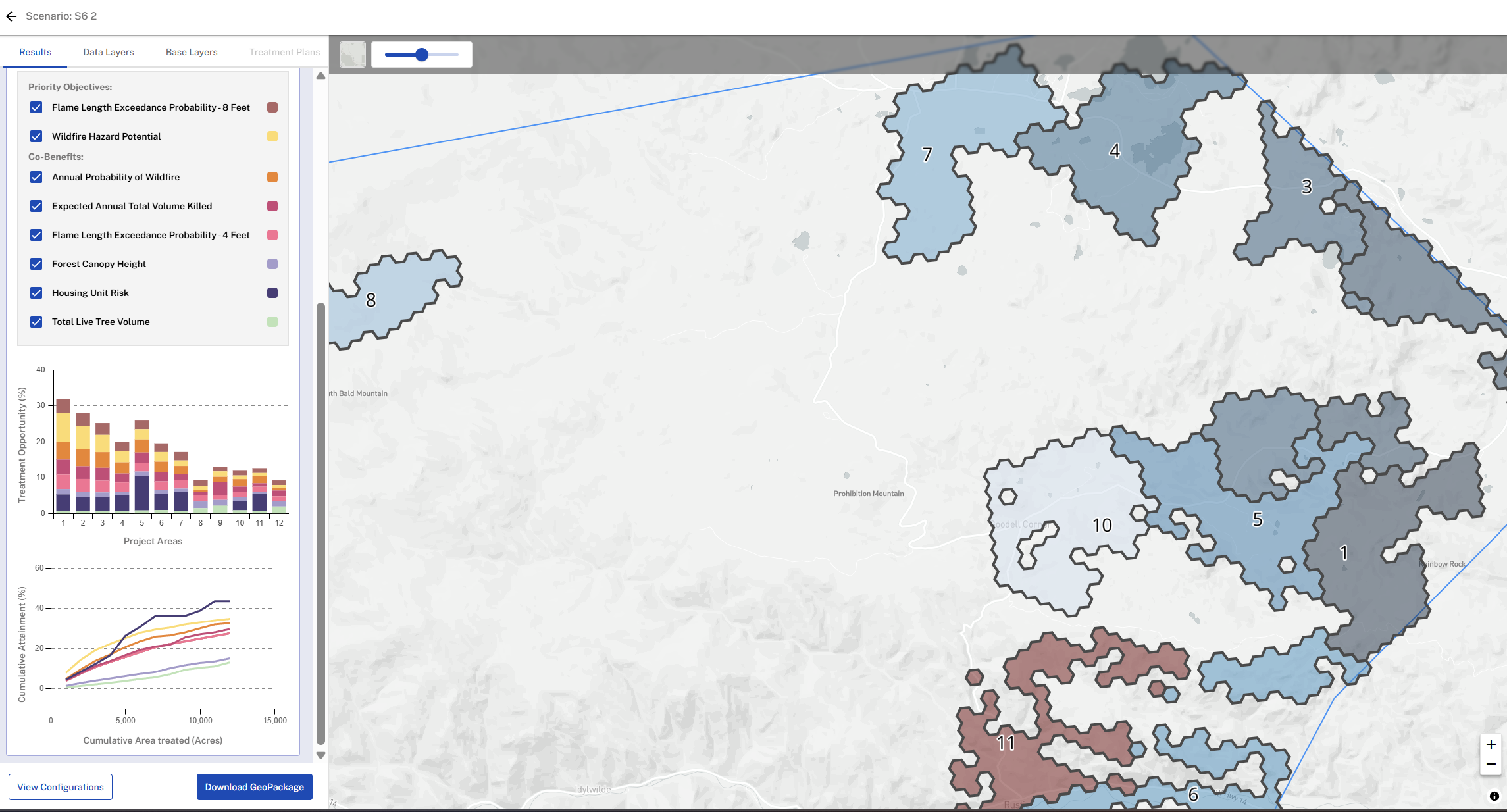
Task: Open the Base Layers tab
Action: coord(192,52)
